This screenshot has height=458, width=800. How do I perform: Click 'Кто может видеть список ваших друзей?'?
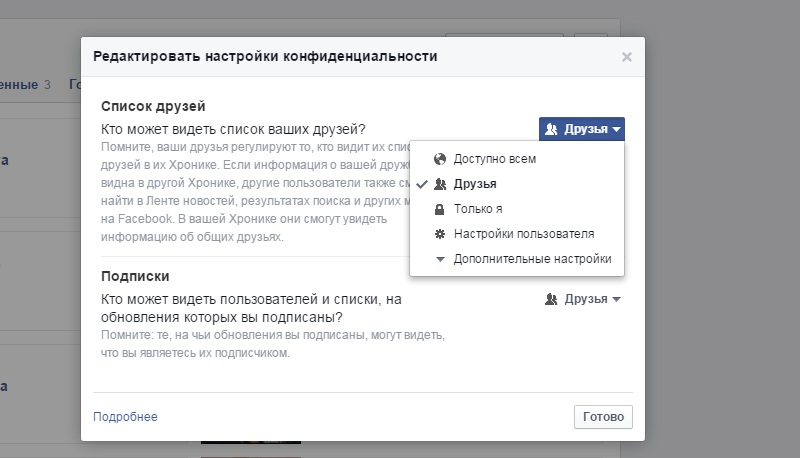[x=233, y=129]
